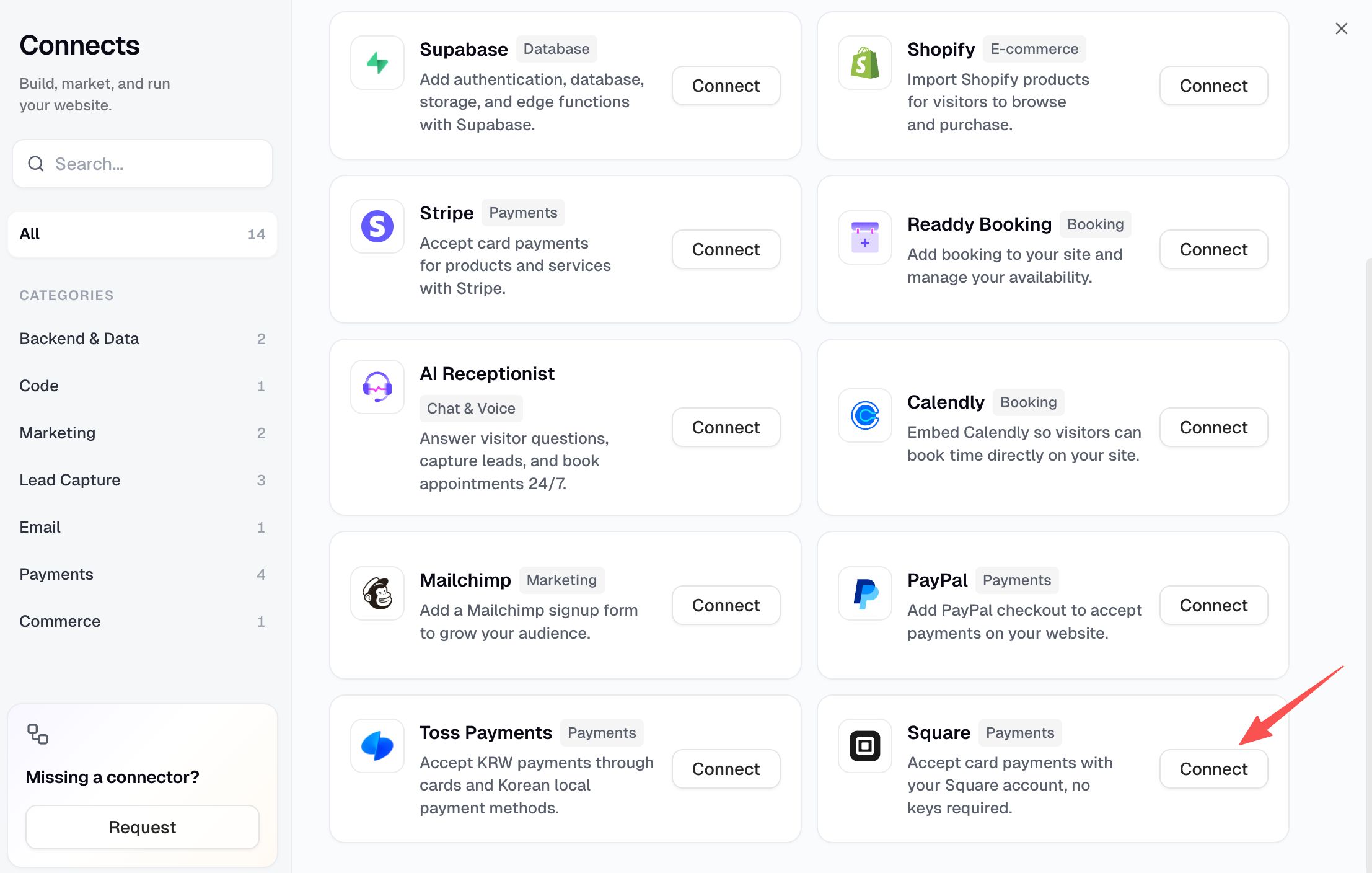The width and height of the screenshot is (1372, 873).
Task: Click the Shopify bag logo
Action: (865, 63)
